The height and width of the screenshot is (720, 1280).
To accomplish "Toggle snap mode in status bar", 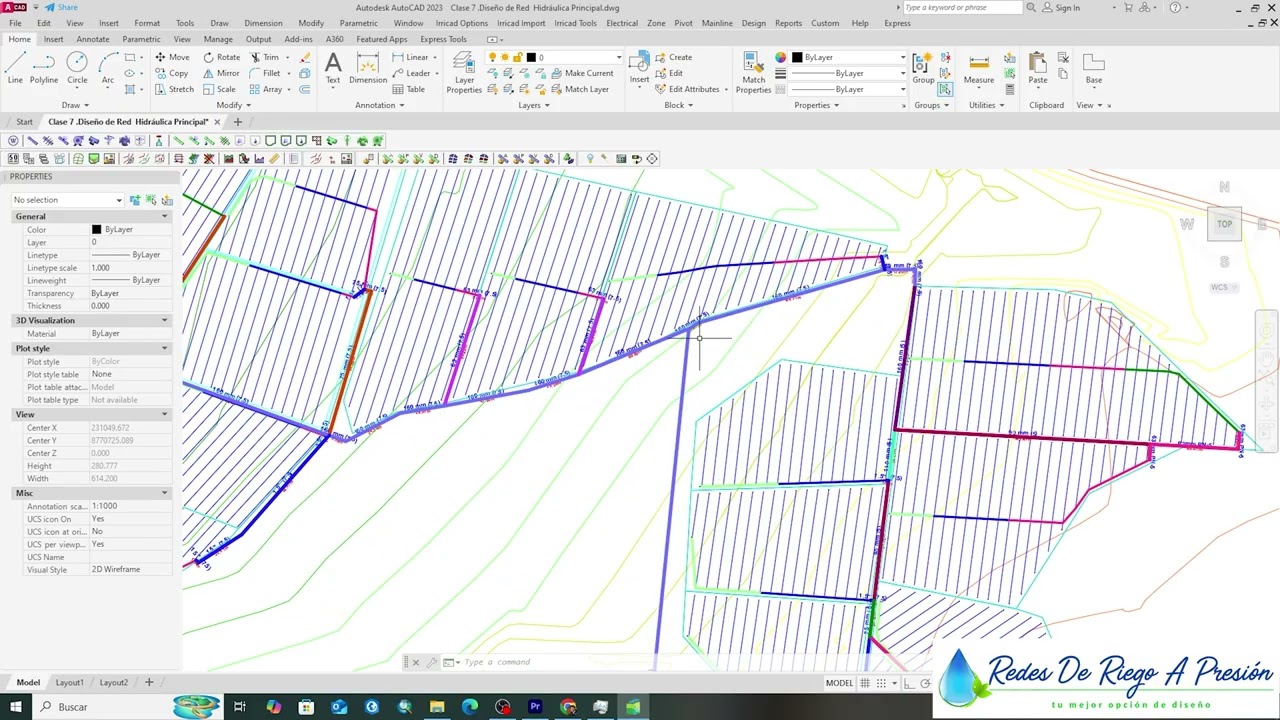I will coord(882,683).
